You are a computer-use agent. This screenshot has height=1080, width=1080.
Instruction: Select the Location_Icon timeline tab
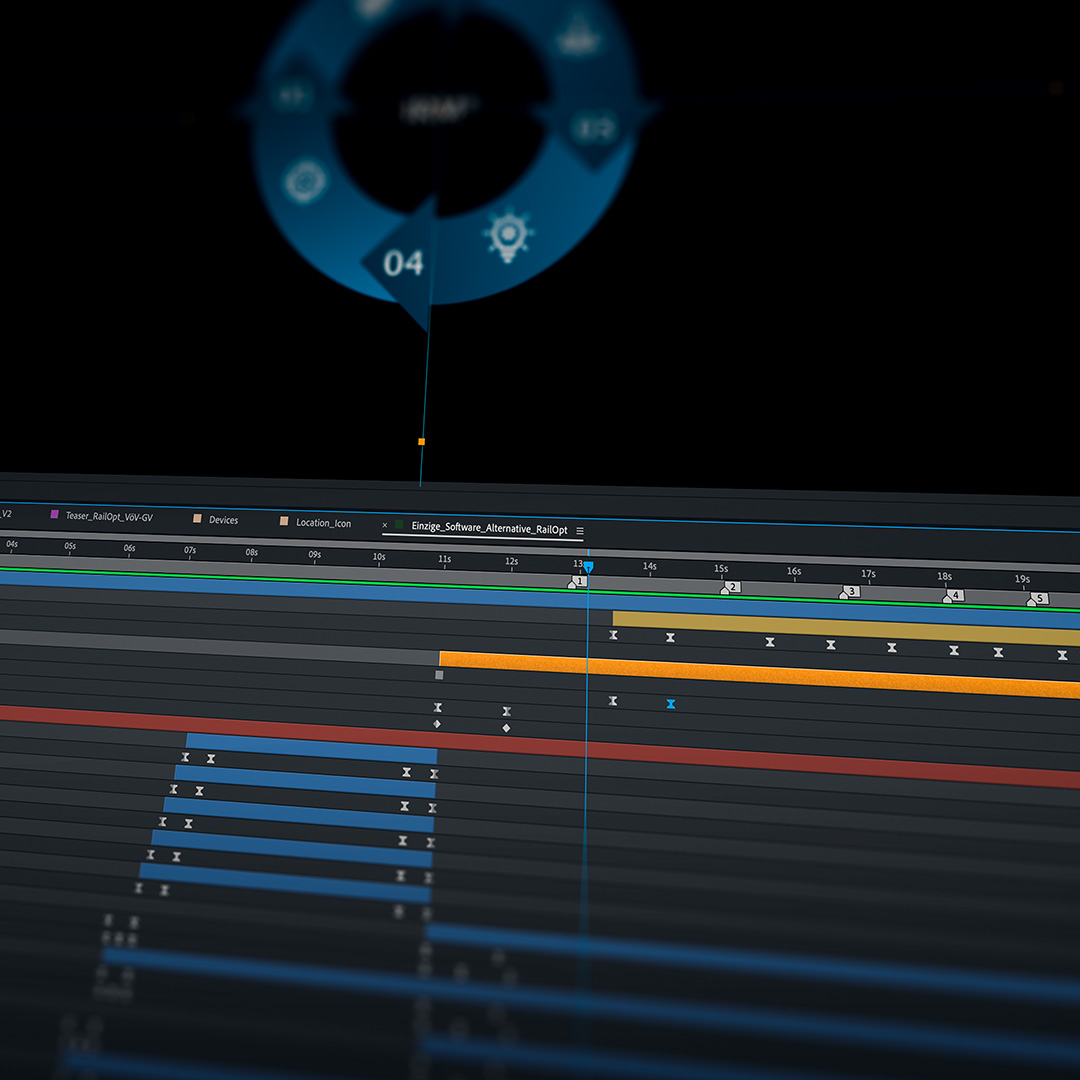[323, 523]
